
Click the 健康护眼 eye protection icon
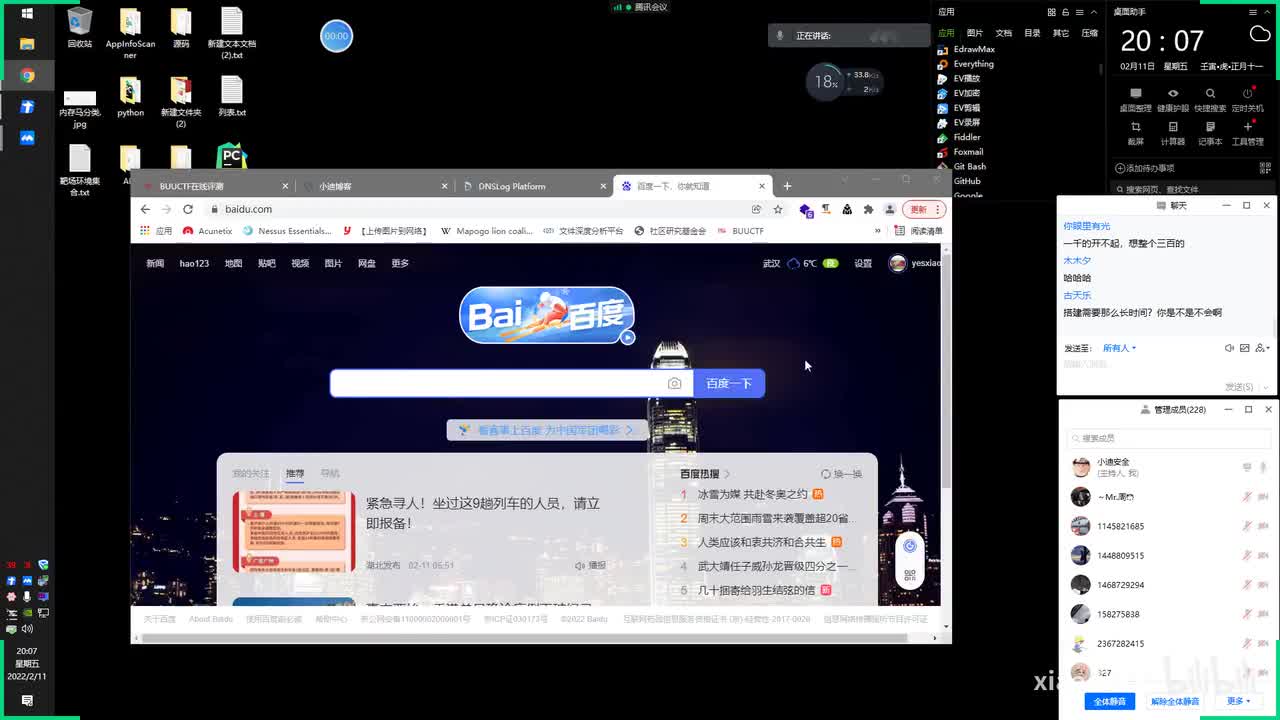coord(1173,99)
